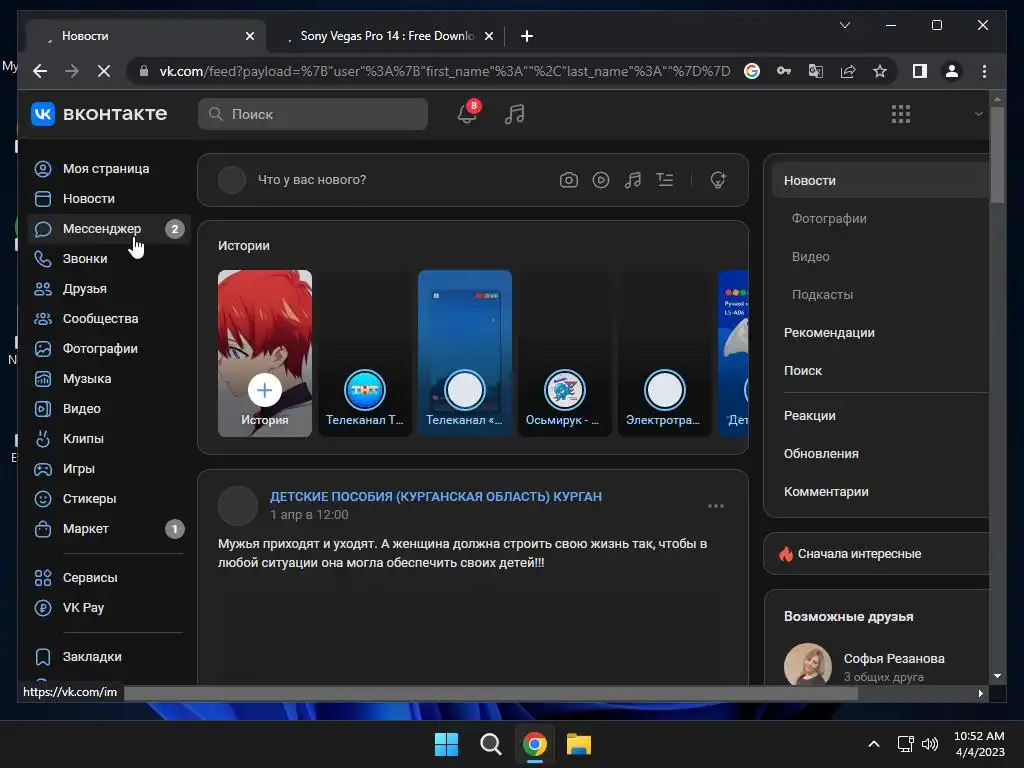Viewport: 1024px width, 768px height.
Task: Switch to Sony Vegas Pro 14 tab
Action: (x=385, y=36)
